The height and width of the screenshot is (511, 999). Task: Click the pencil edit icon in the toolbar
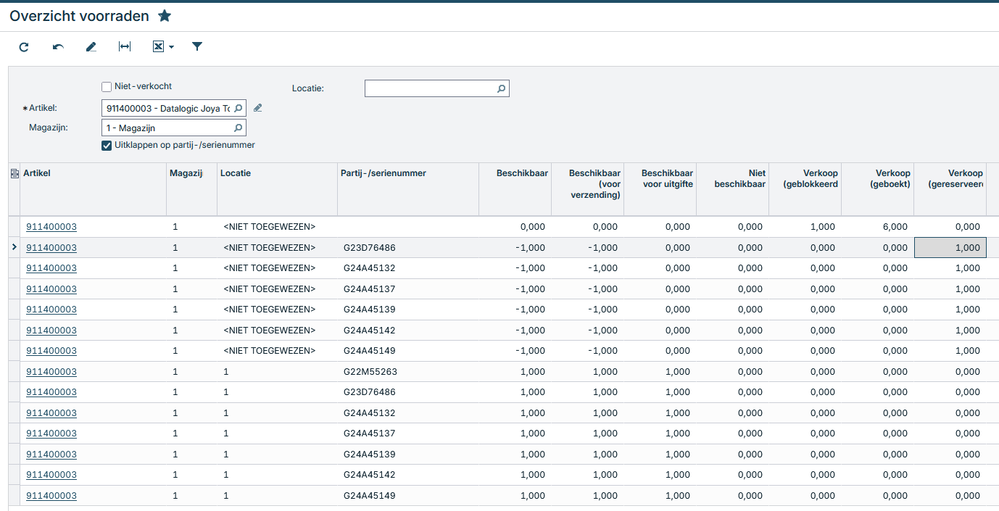tap(91, 47)
